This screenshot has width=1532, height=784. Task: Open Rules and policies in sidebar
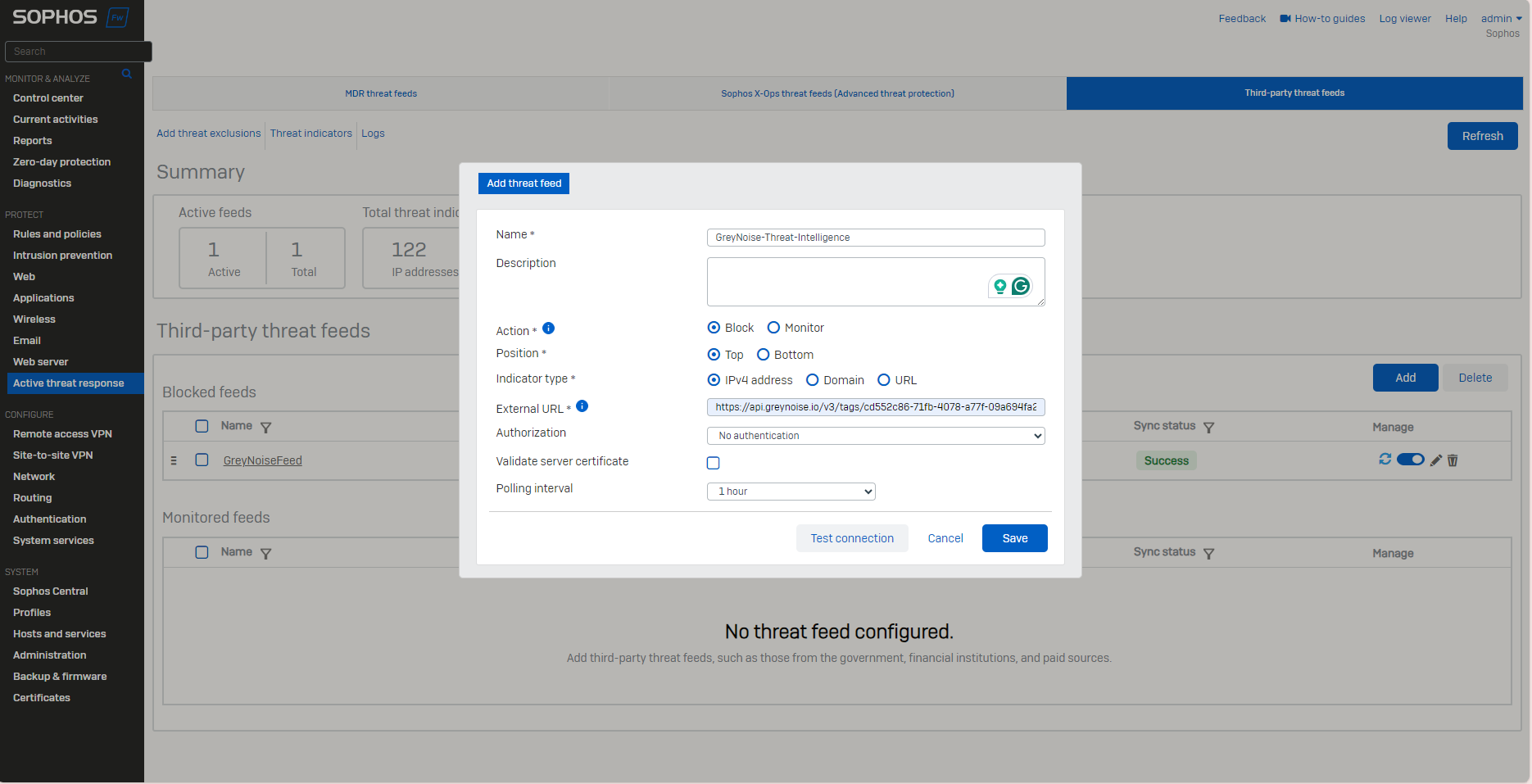(x=57, y=234)
